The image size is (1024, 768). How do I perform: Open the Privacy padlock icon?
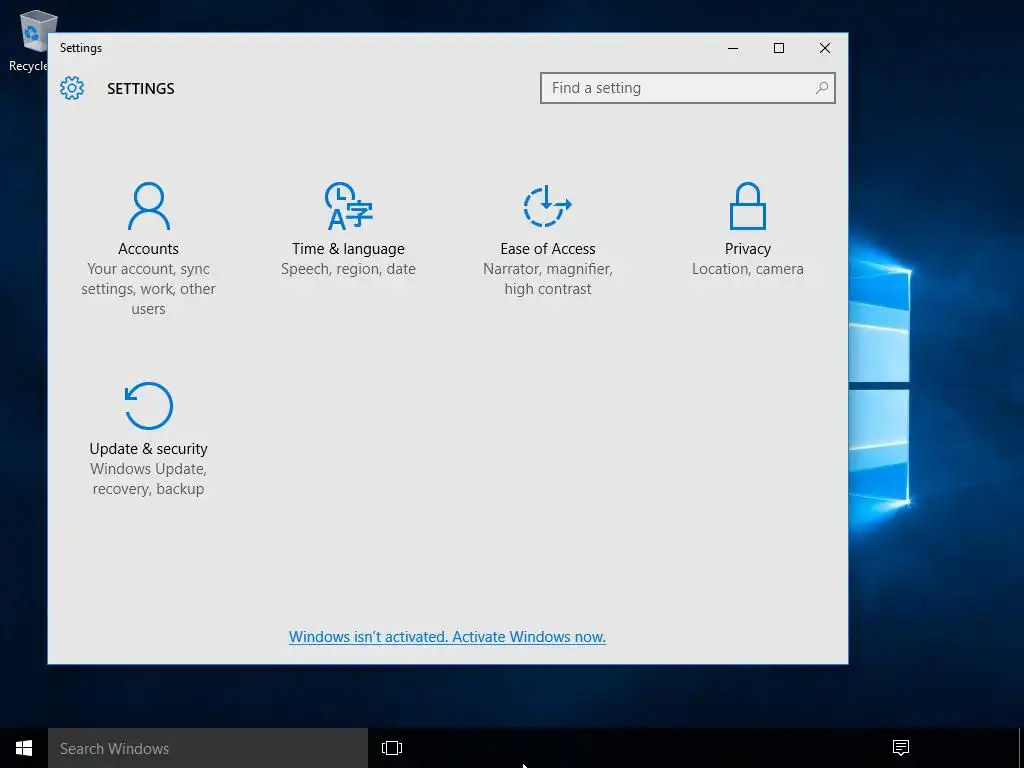748,206
